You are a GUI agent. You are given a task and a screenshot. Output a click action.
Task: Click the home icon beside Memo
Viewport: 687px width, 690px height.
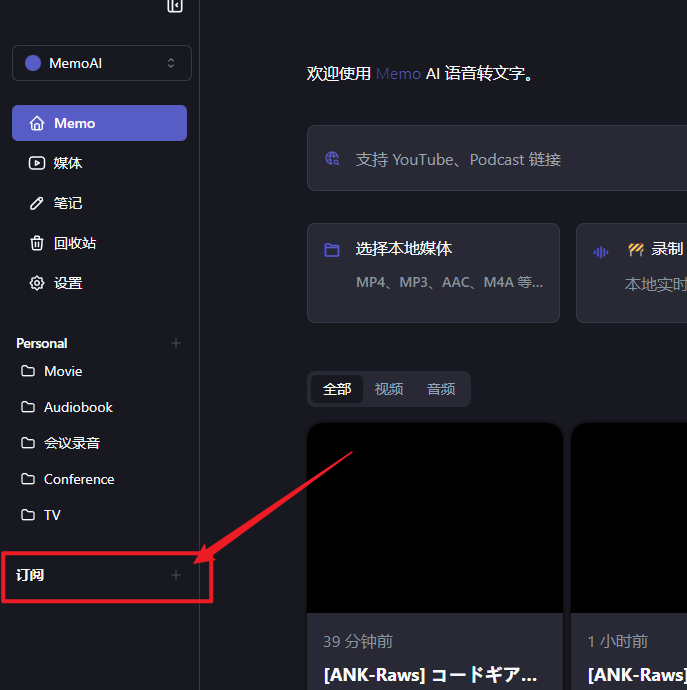tap(37, 123)
